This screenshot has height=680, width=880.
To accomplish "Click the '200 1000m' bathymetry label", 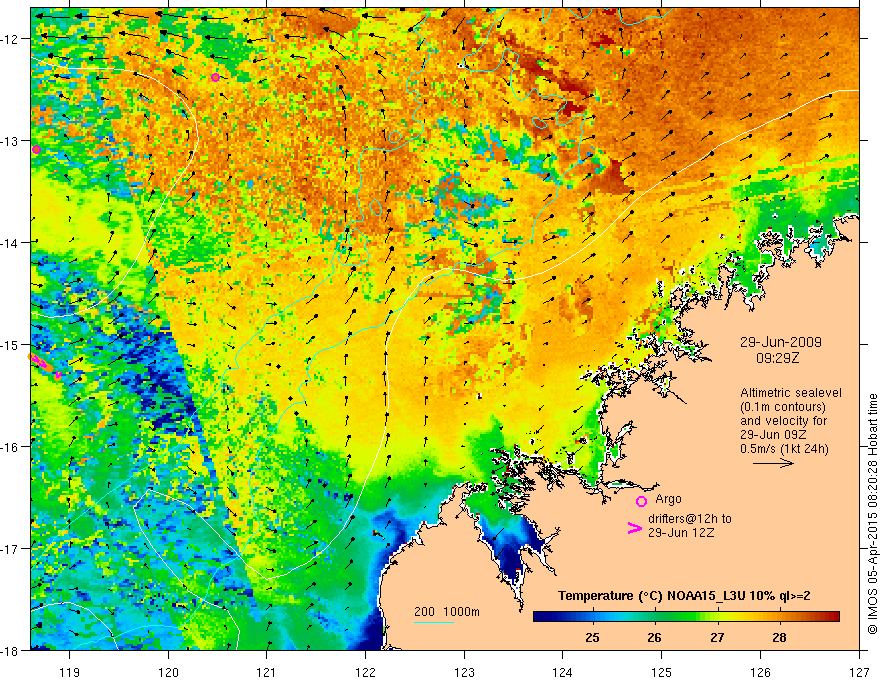I will point(447,612).
